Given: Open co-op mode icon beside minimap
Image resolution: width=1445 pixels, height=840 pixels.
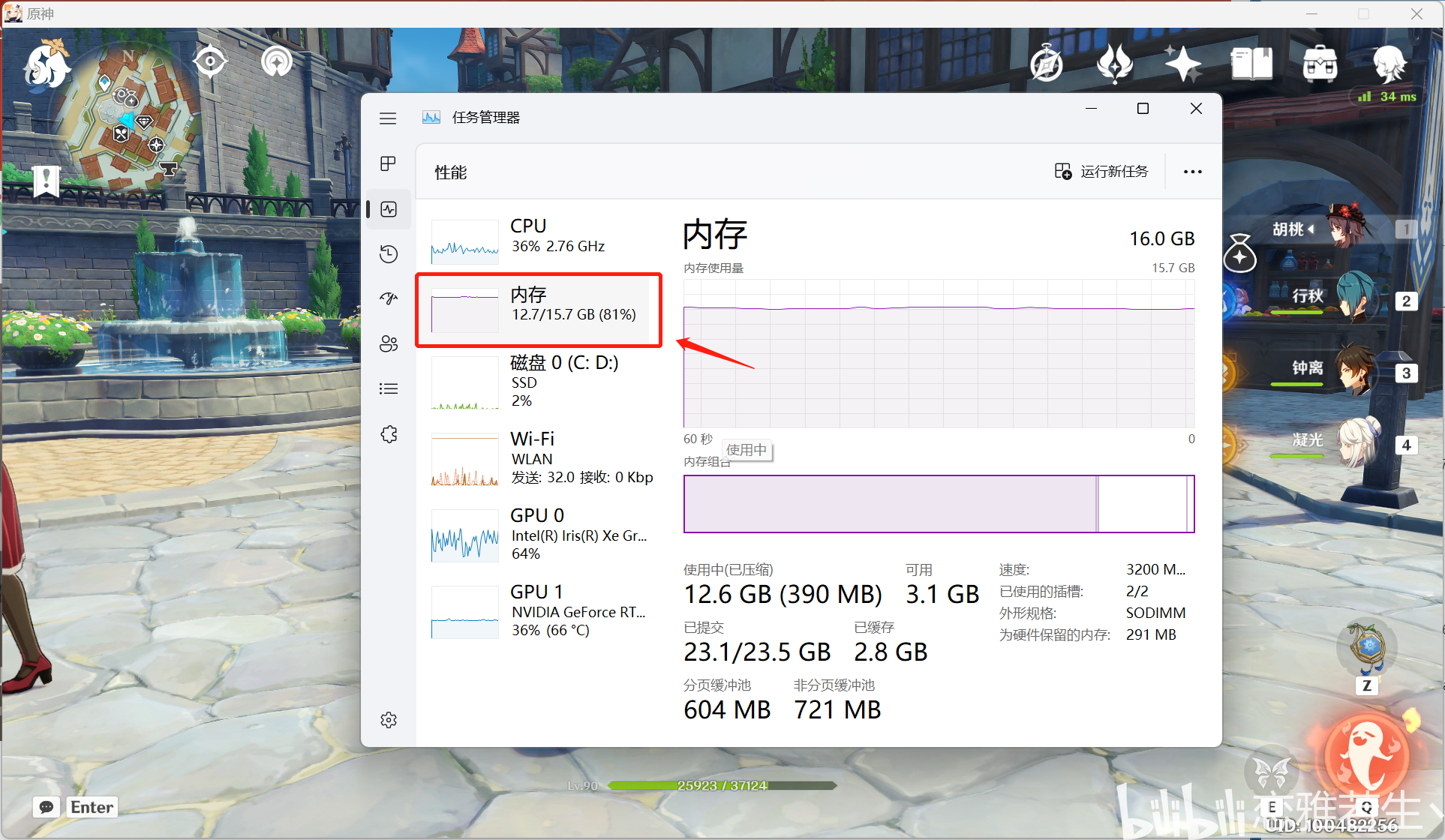Looking at the screenshot, I should [x=277, y=61].
